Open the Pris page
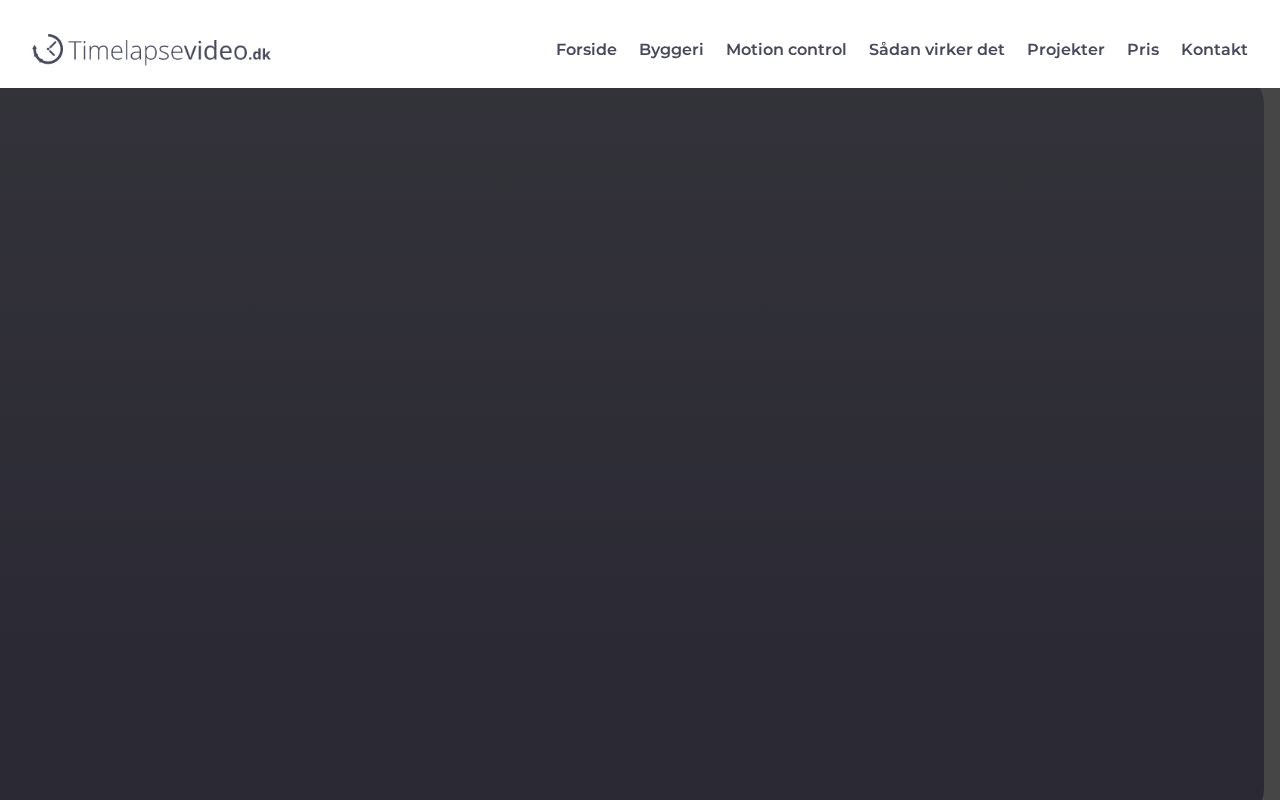Screen dimensions: 1280x800 [1143, 50]
